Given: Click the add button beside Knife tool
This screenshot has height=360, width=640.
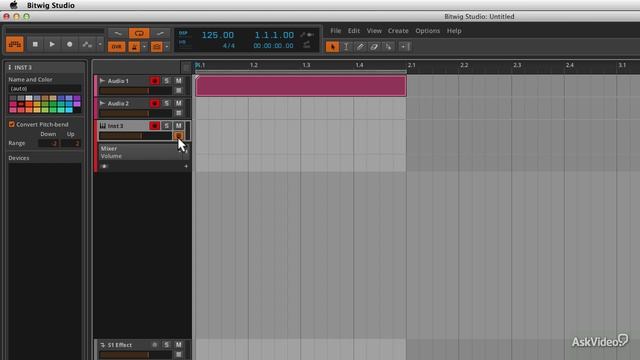Looking at the screenshot, I should click(404, 47).
